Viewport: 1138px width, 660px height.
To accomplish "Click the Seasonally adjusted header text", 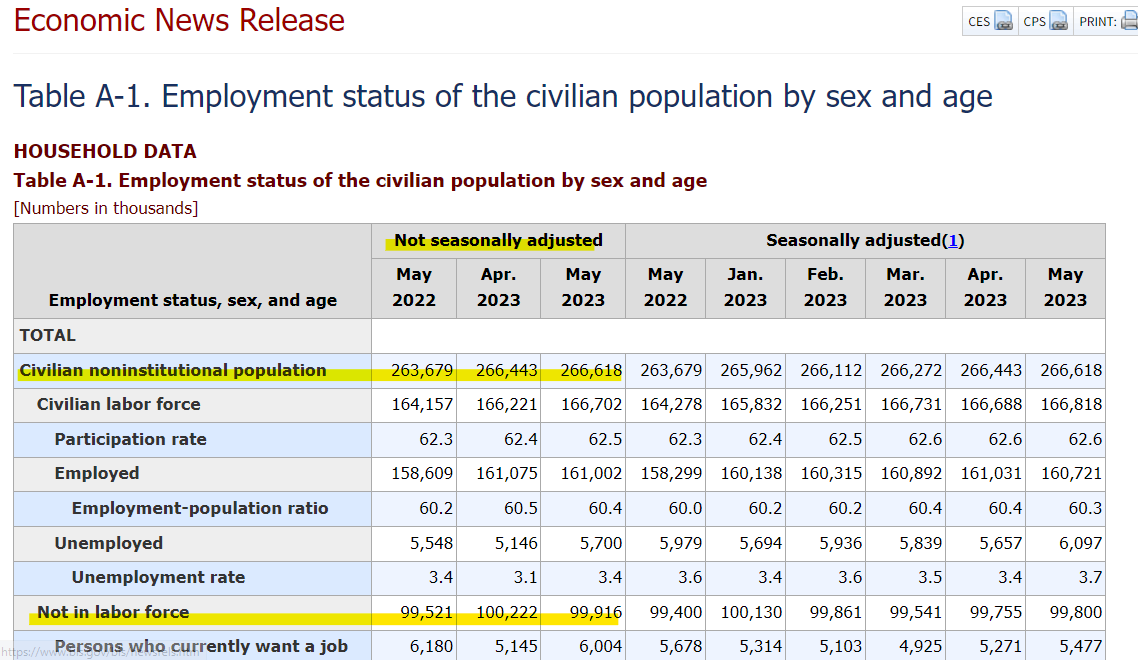I will point(854,240).
